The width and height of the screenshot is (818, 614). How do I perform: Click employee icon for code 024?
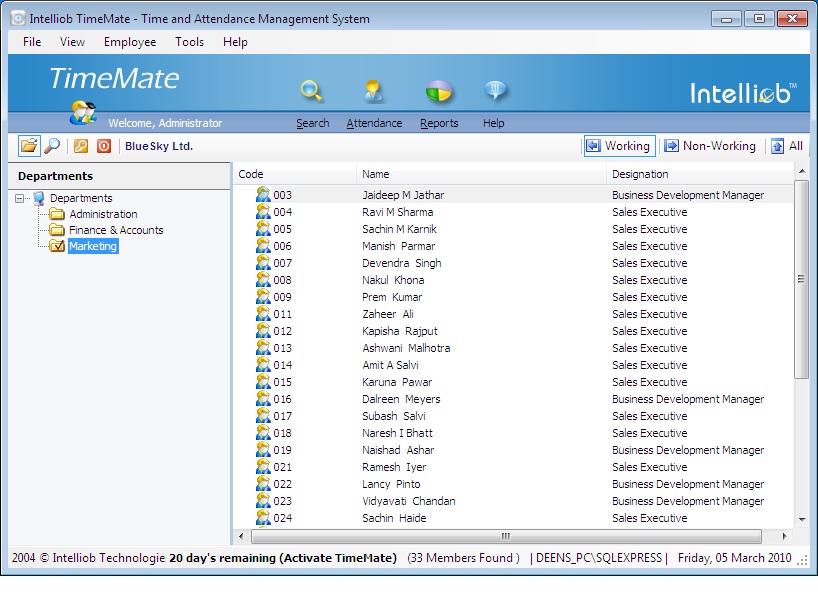click(263, 518)
